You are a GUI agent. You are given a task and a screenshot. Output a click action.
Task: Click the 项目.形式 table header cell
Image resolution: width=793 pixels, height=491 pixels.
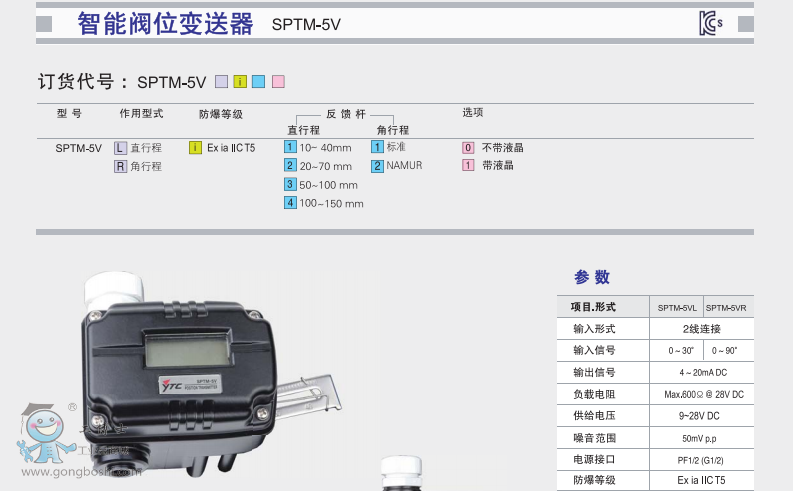pyautogui.click(x=603, y=307)
